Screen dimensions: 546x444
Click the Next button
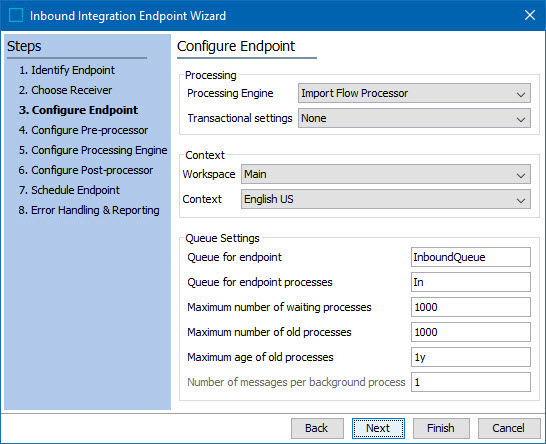pyautogui.click(x=378, y=428)
